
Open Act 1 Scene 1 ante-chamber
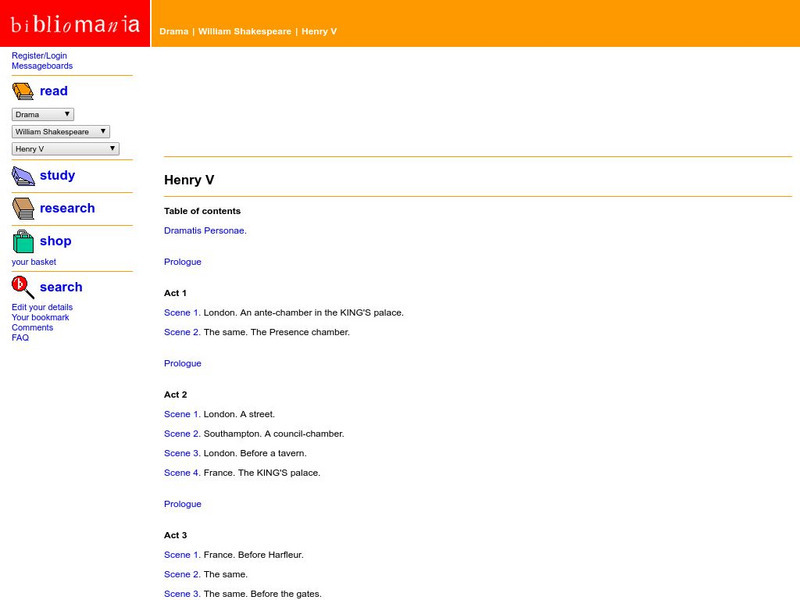(x=182, y=313)
